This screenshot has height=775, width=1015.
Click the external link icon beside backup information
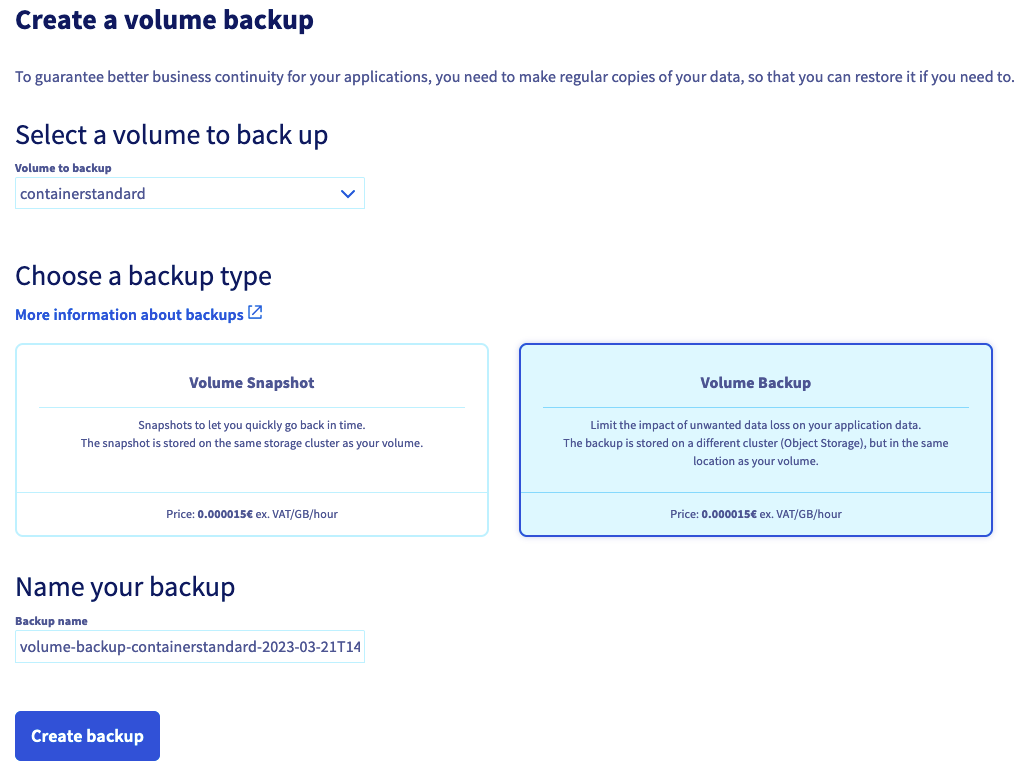256,313
